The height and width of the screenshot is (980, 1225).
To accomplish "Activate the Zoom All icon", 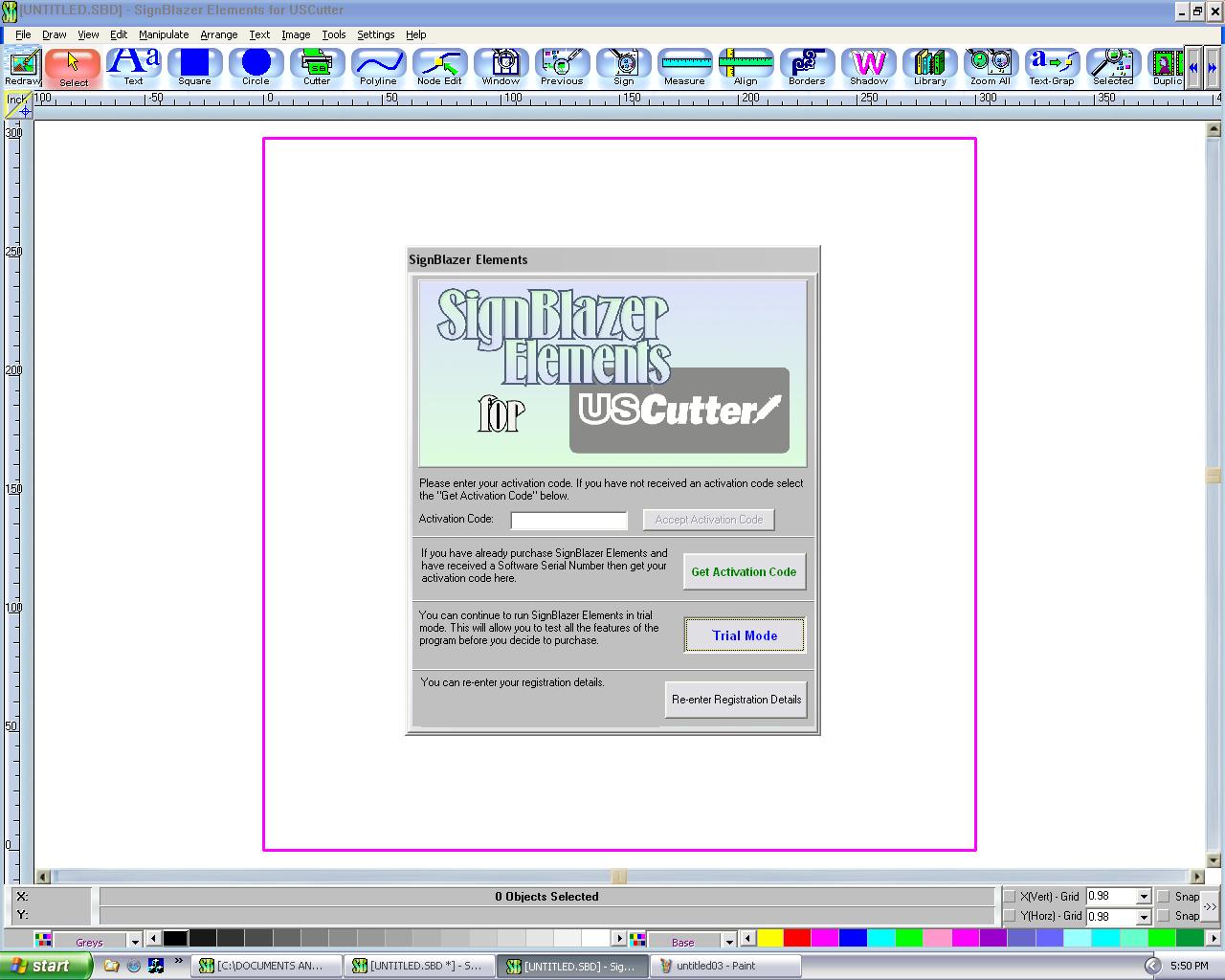I will point(991,64).
